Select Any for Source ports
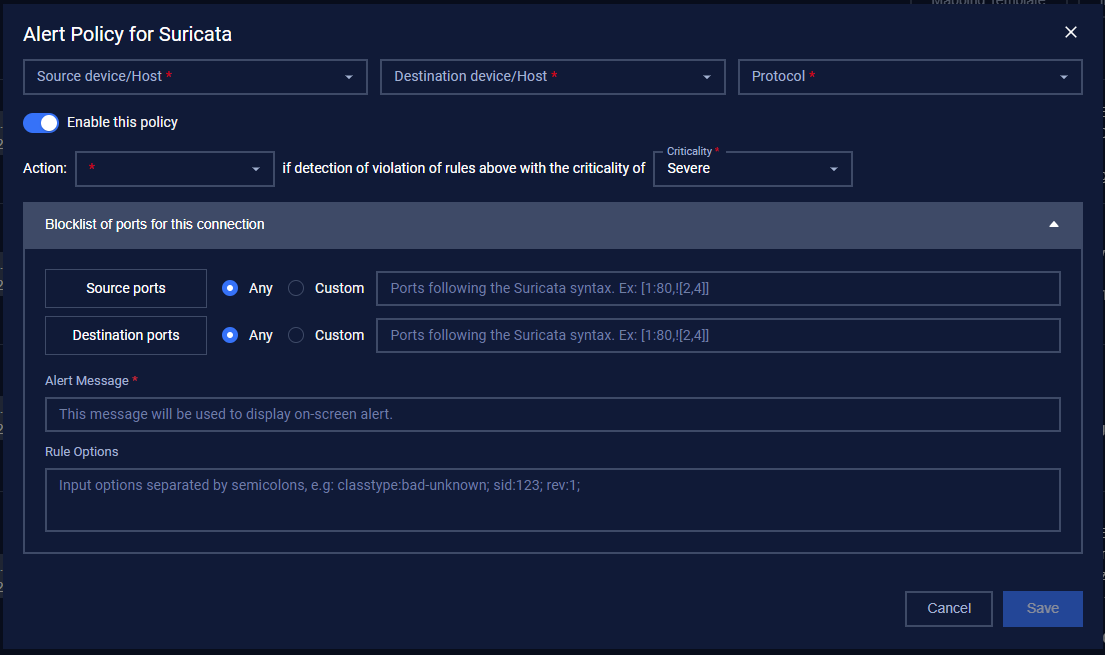The height and width of the screenshot is (655, 1105). pyautogui.click(x=230, y=288)
